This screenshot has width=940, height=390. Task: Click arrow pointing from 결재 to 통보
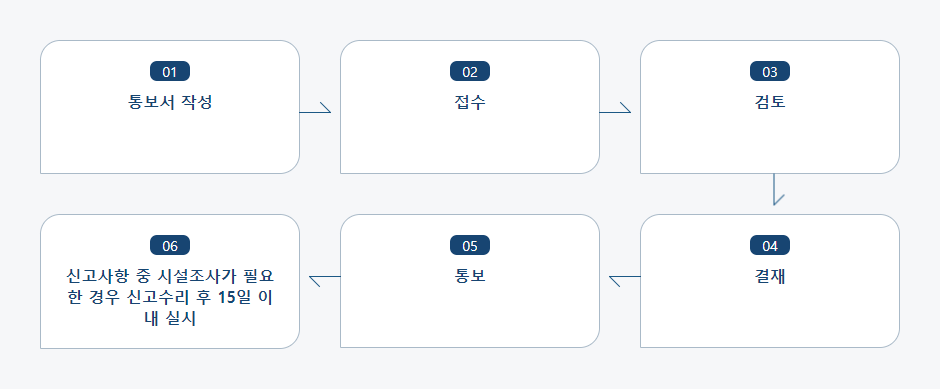coord(625,281)
